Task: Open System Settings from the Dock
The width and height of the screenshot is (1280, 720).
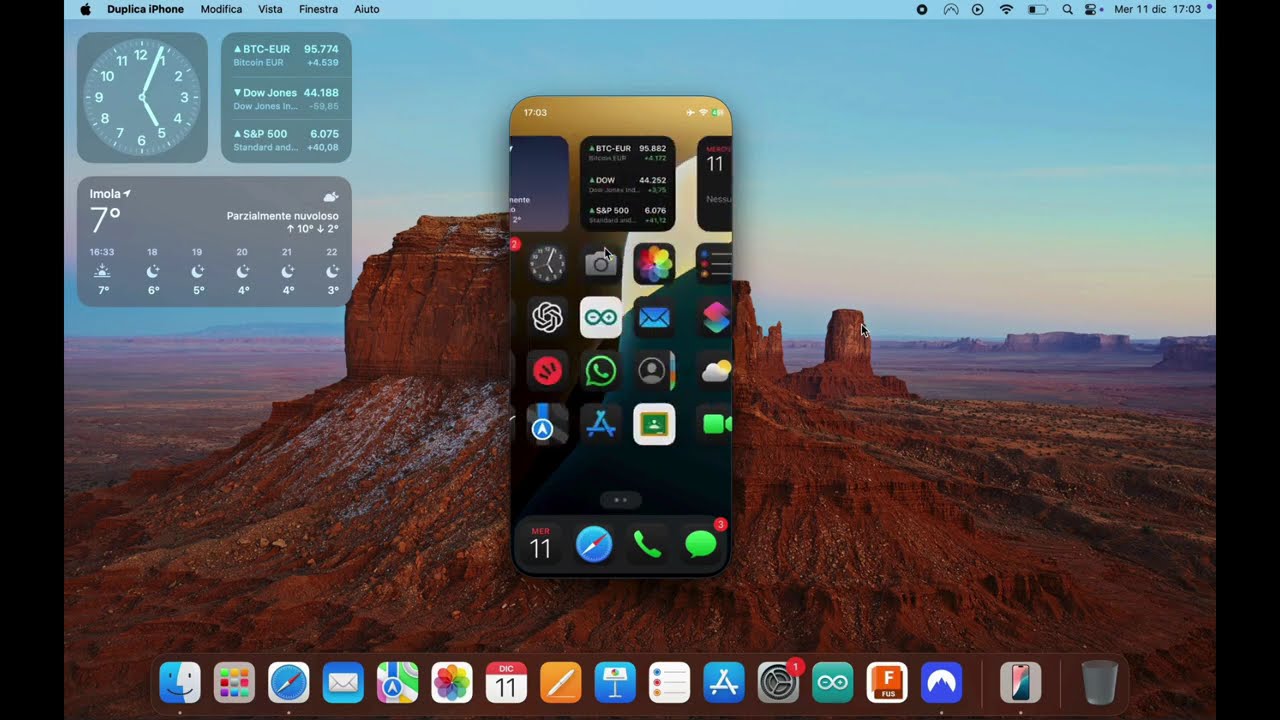Action: tap(778, 683)
